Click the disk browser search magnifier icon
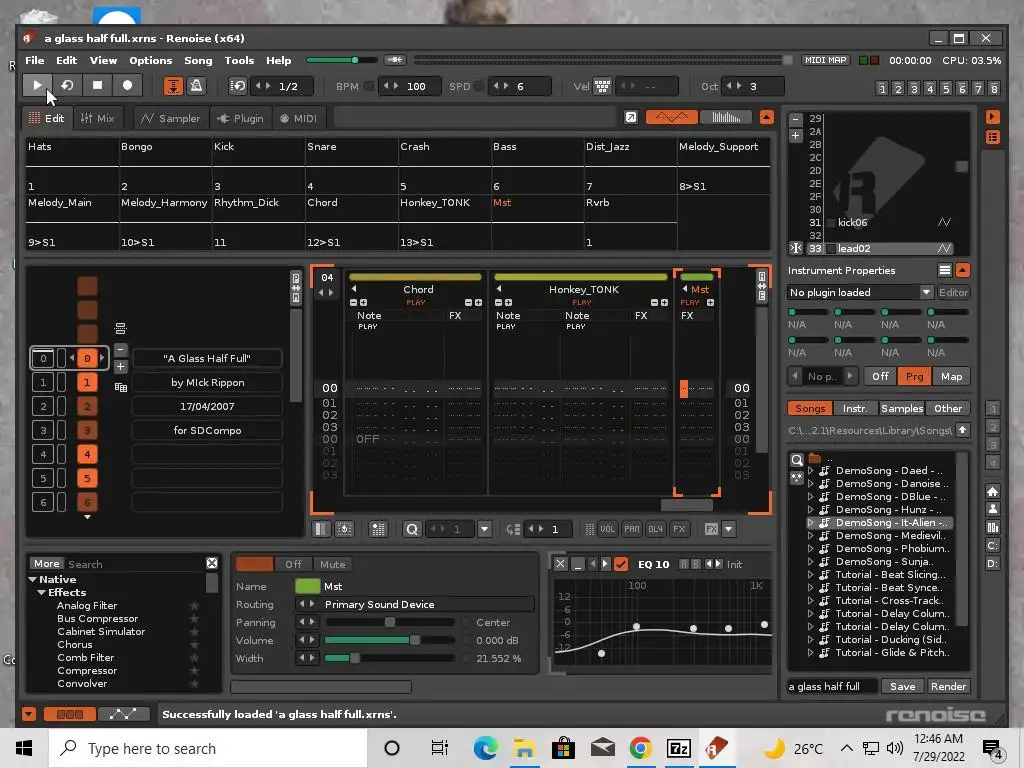The height and width of the screenshot is (768, 1024). coord(797,460)
